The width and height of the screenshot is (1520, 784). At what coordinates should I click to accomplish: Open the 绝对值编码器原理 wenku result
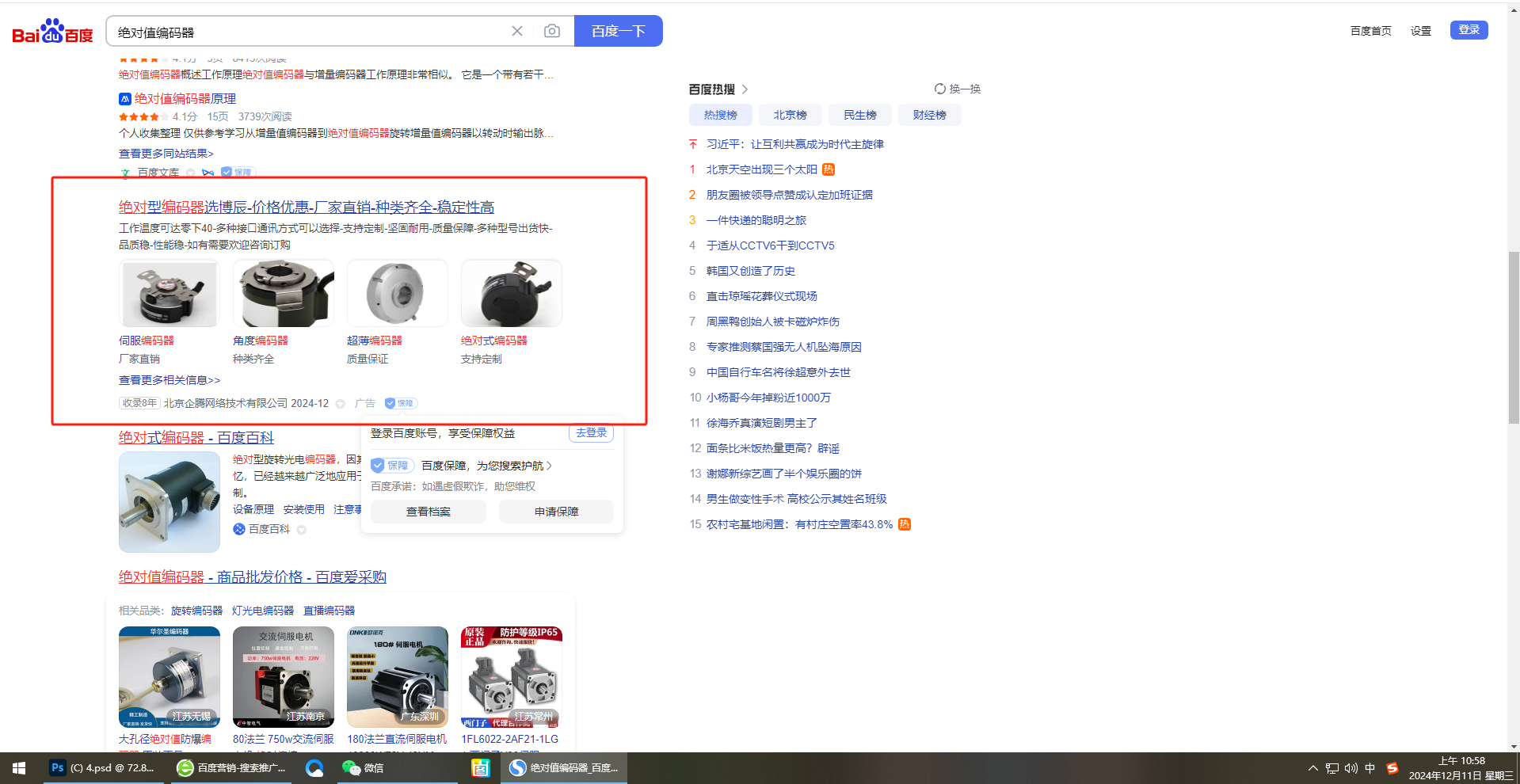[185, 99]
